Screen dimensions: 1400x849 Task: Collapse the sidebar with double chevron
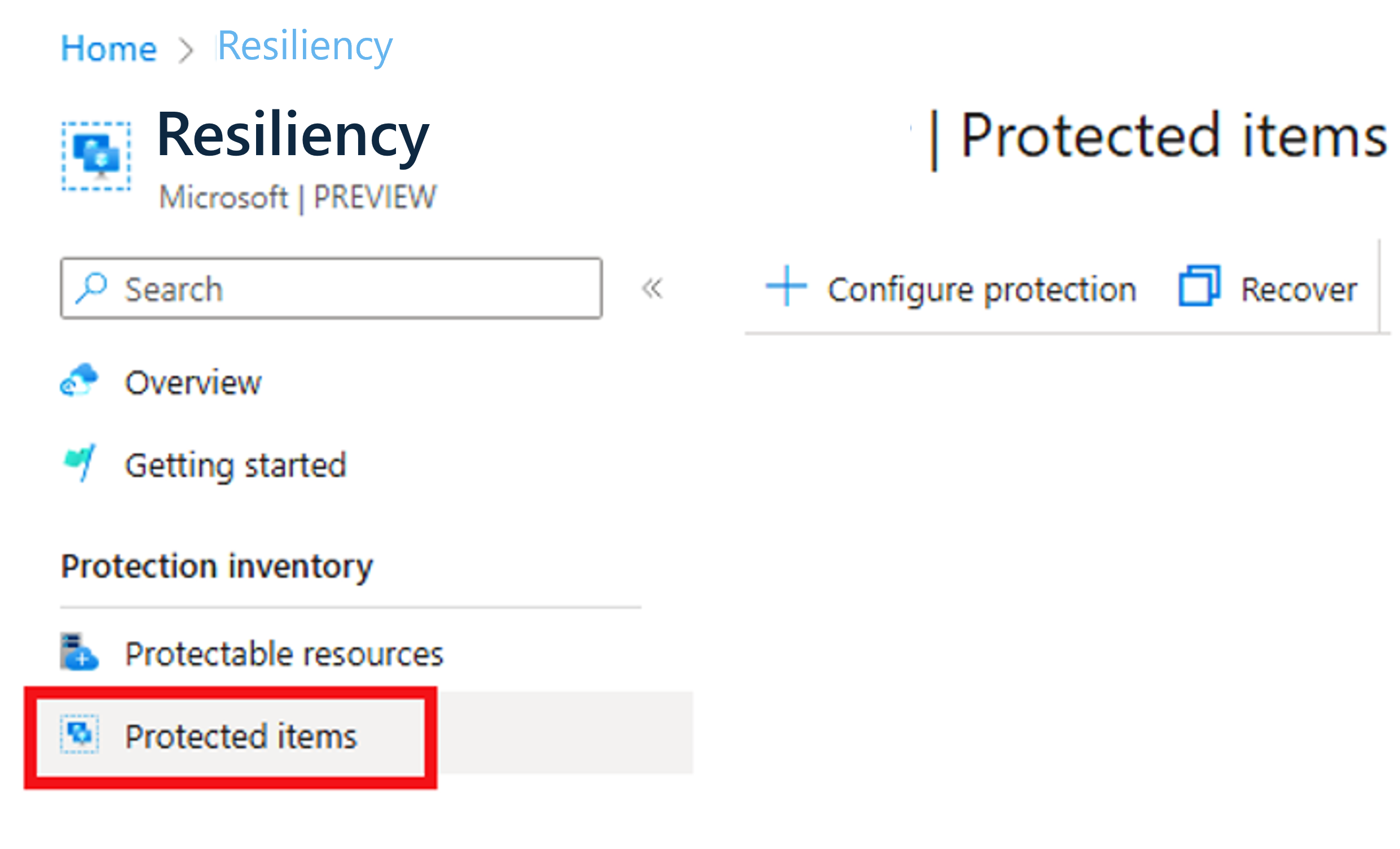click(x=651, y=289)
